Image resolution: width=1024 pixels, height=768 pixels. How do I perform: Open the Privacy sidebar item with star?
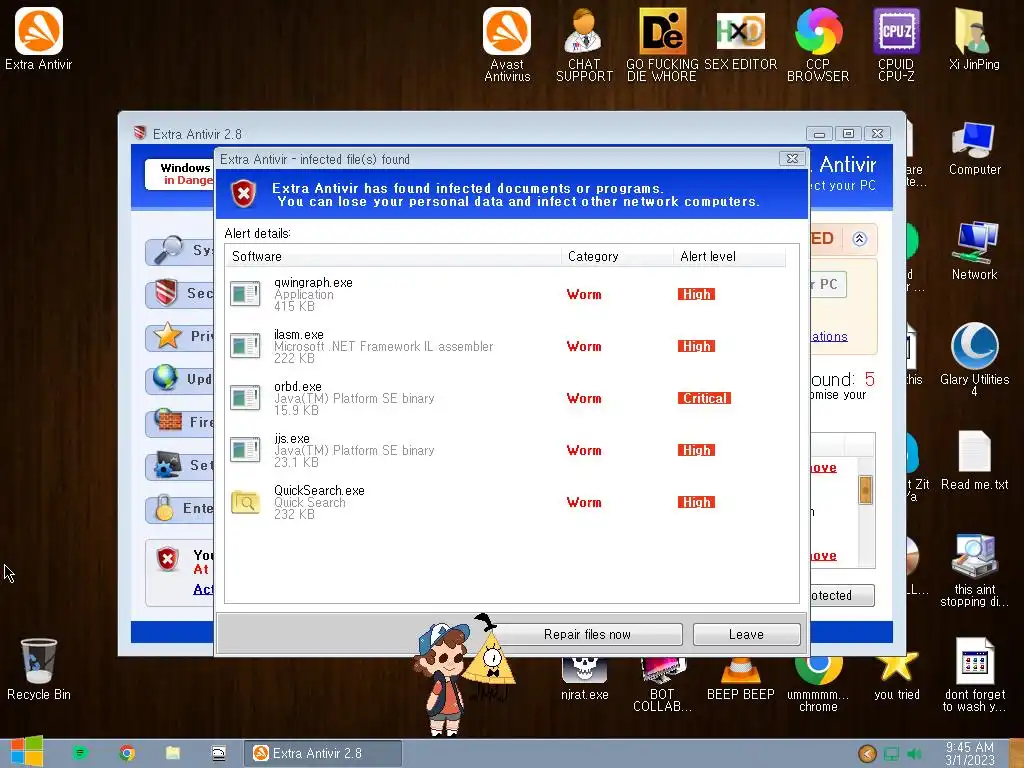click(180, 336)
